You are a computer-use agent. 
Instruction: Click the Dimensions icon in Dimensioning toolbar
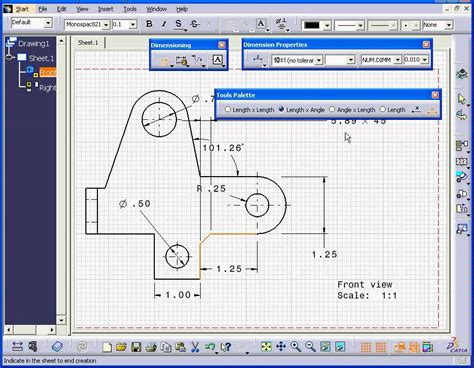click(165, 61)
